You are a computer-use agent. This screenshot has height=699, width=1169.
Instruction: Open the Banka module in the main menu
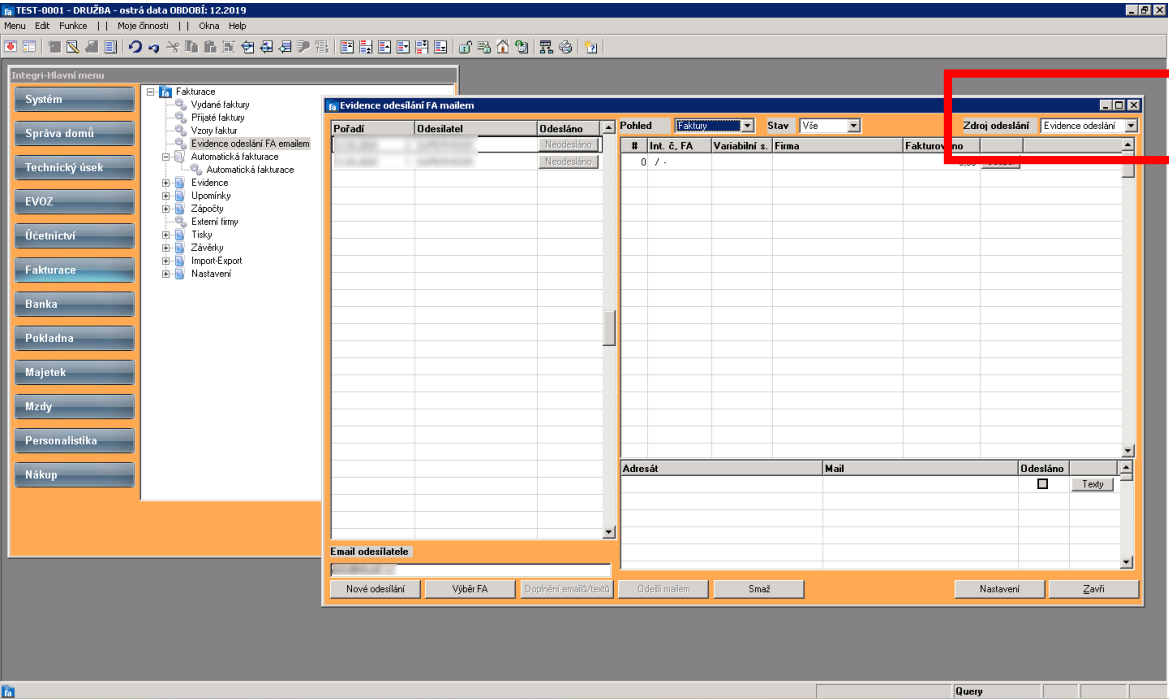[75, 304]
